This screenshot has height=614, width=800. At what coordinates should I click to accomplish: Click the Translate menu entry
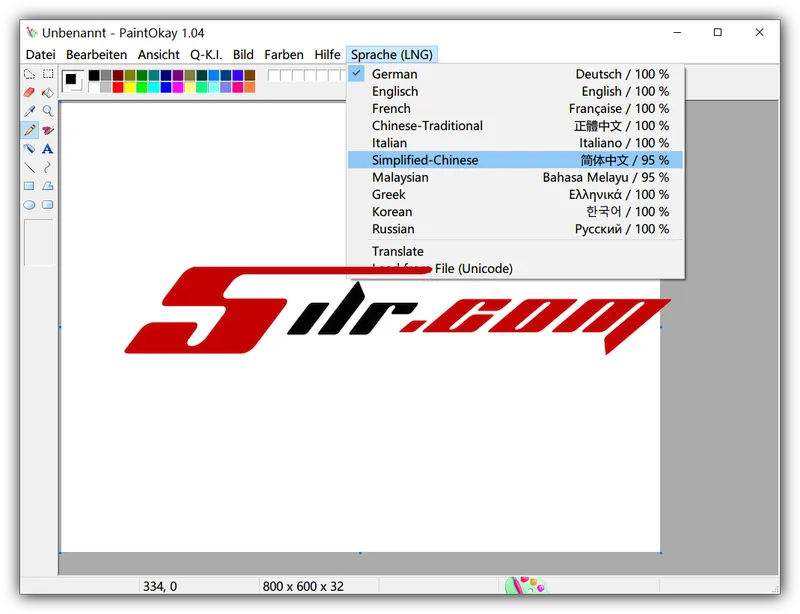(515, 251)
